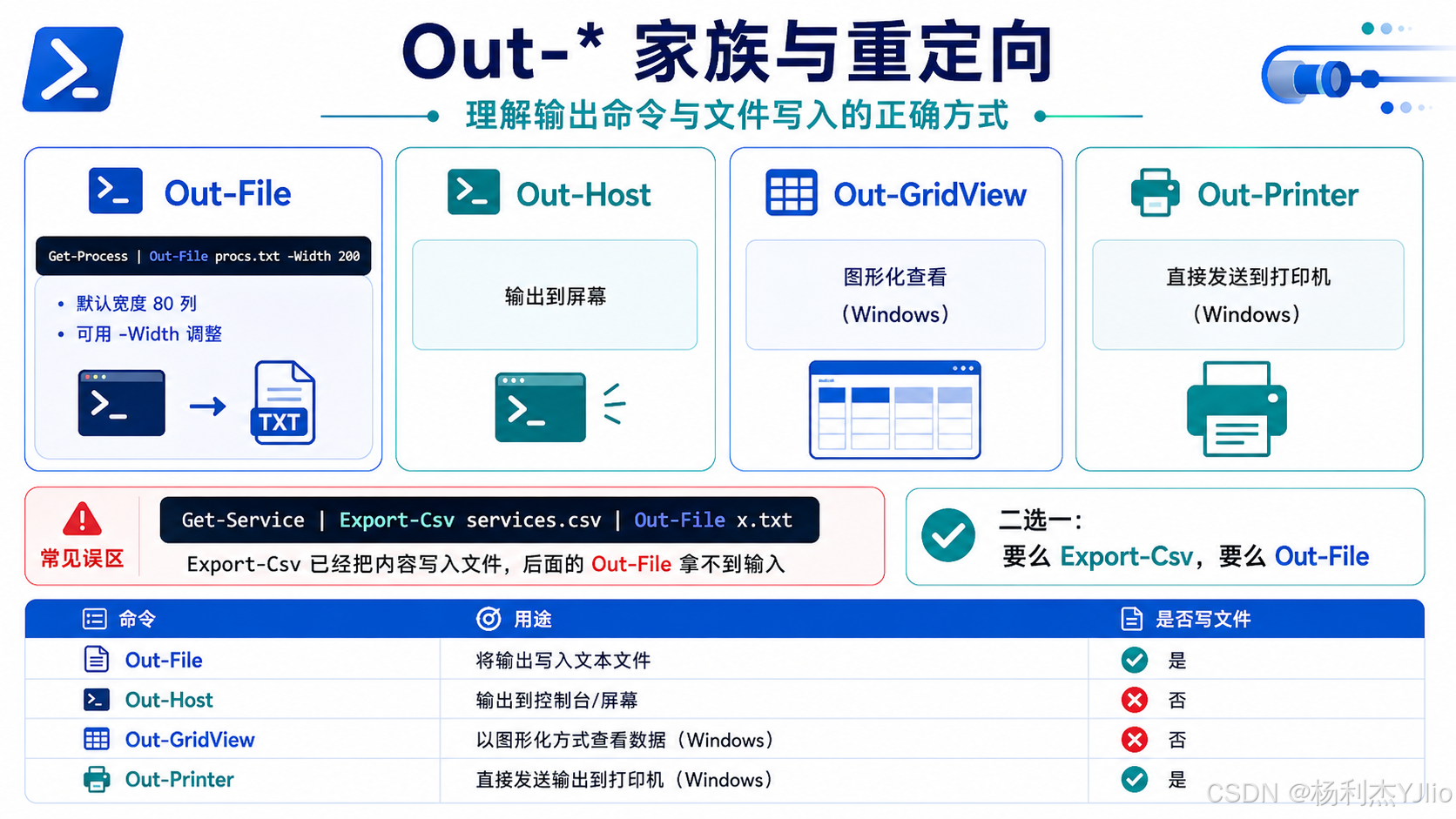The width and height of the screenshot is (1456, 819).
Task: Click the Out-GridView card heading text
Action: [x=930, y=194]
